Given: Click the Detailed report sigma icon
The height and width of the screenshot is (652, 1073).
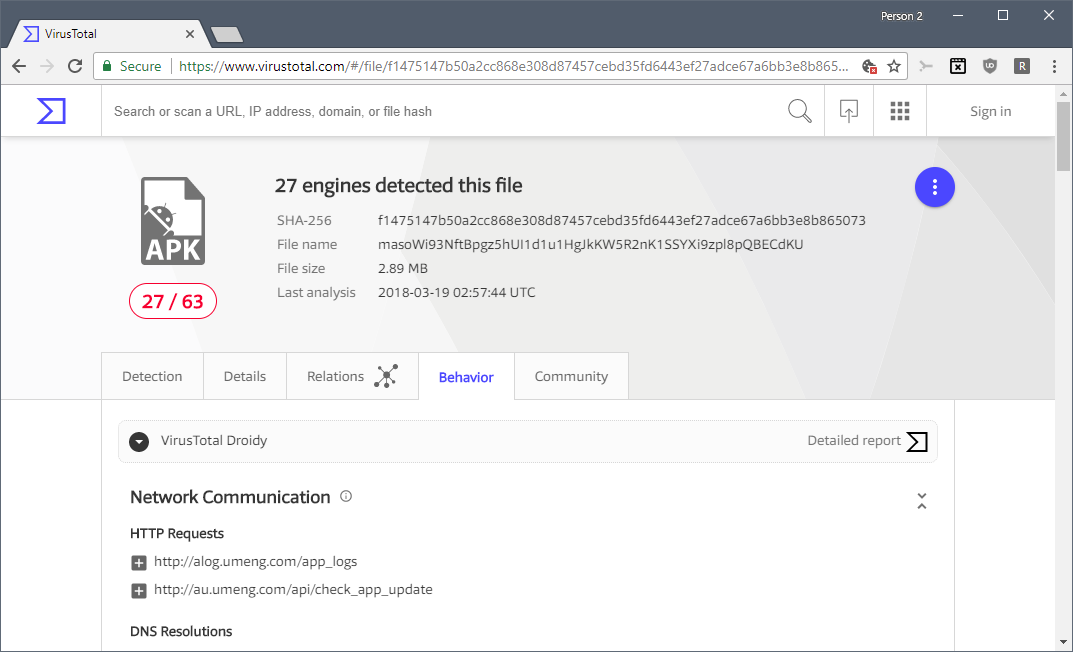Looking at the screenshot, I should (917, 441).
